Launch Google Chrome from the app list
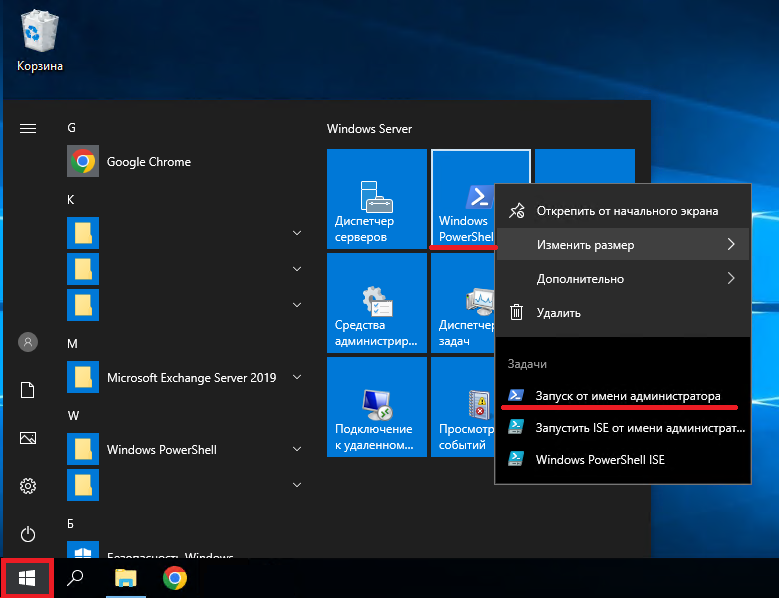779x598 pixels. [185, 161]
